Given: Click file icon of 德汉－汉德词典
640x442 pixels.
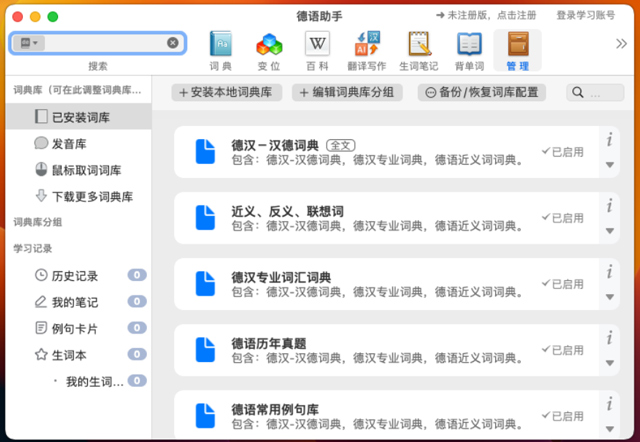Looking at the screenshot, I should click(x=205, y=152).
